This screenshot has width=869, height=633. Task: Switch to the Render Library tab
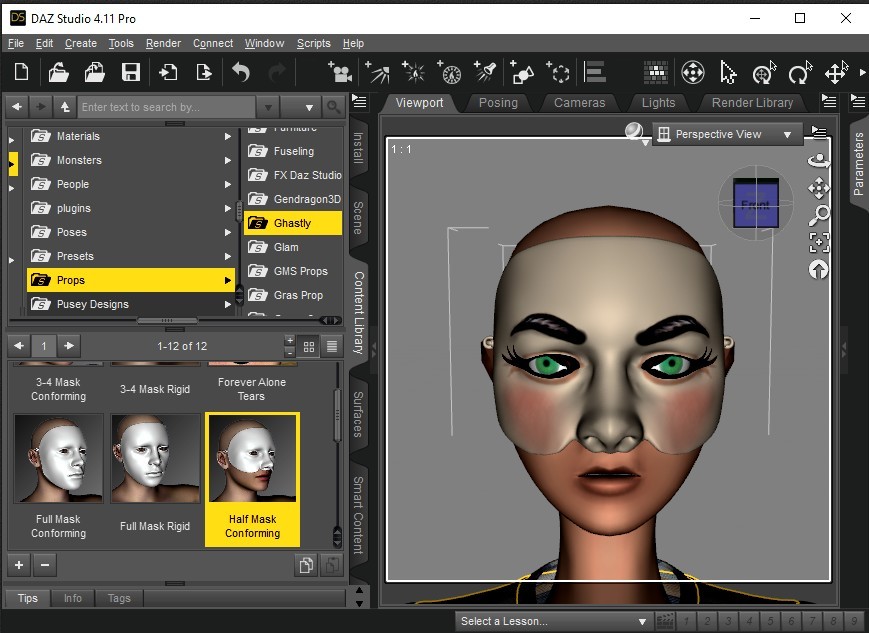click(752, 103)
